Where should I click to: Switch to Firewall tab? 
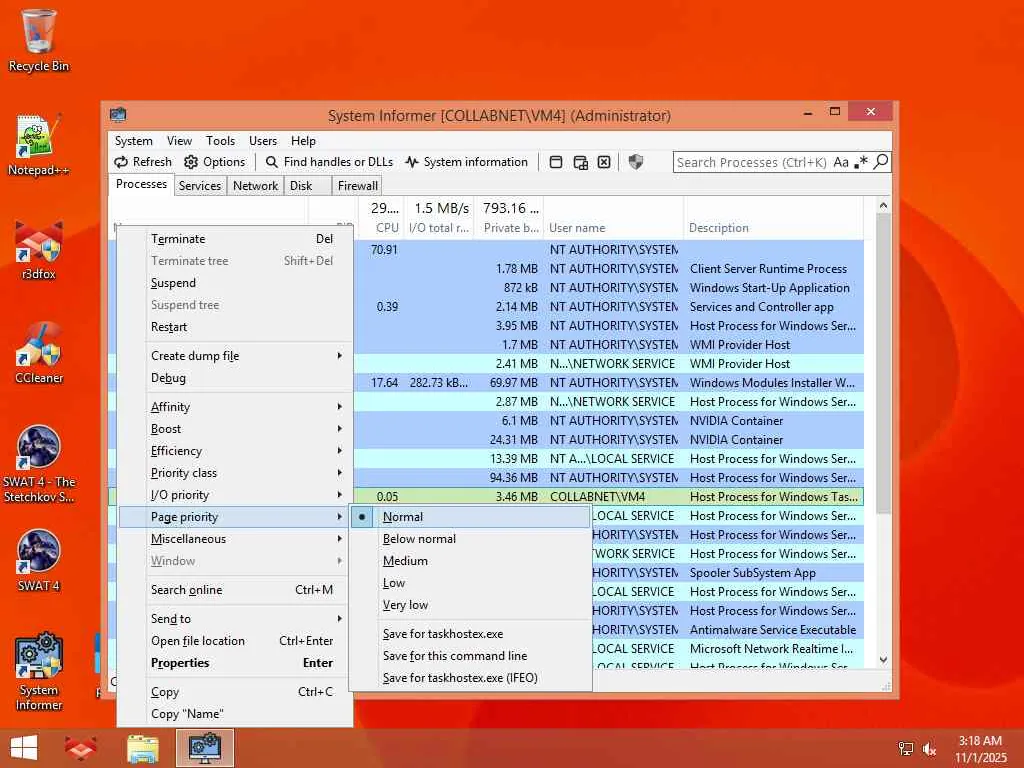tap(357, 186)
